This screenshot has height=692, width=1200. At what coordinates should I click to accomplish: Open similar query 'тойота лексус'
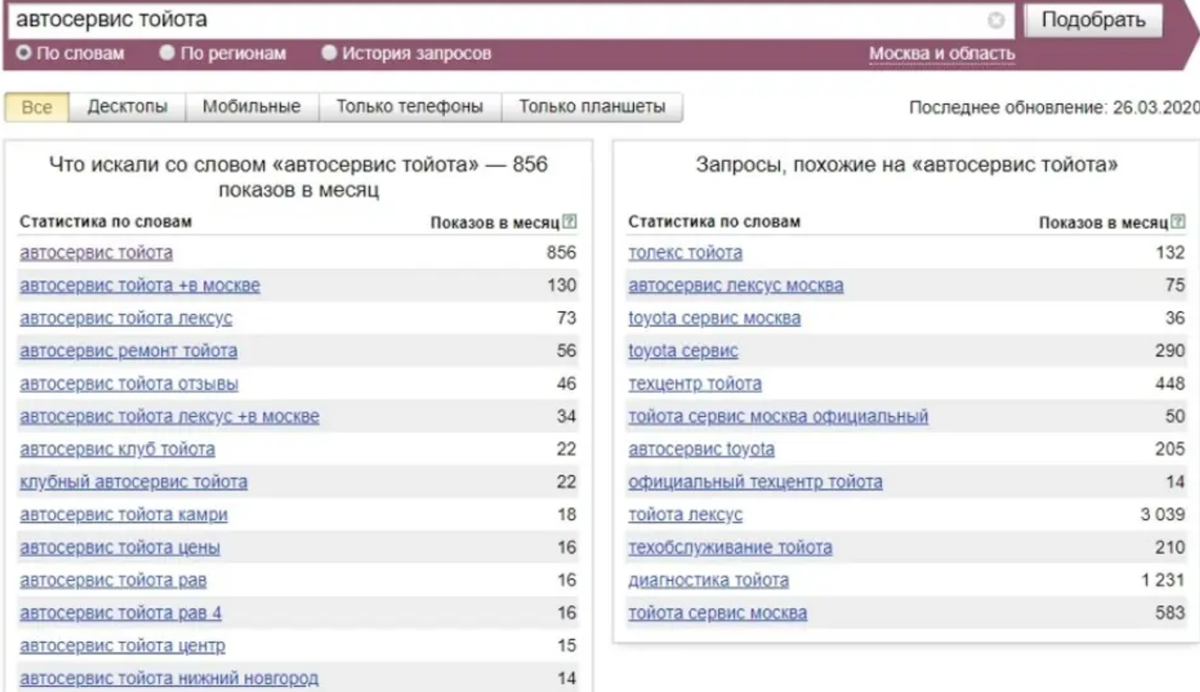point(685,515)
